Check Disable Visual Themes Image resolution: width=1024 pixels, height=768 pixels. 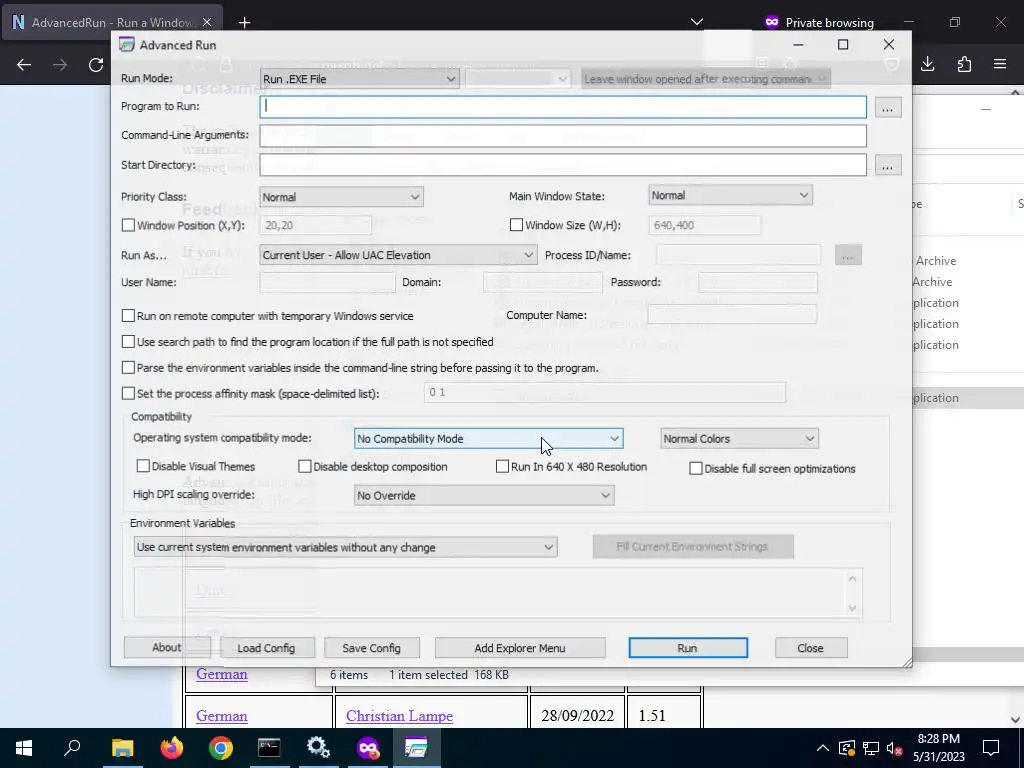(x=143, y=466)
